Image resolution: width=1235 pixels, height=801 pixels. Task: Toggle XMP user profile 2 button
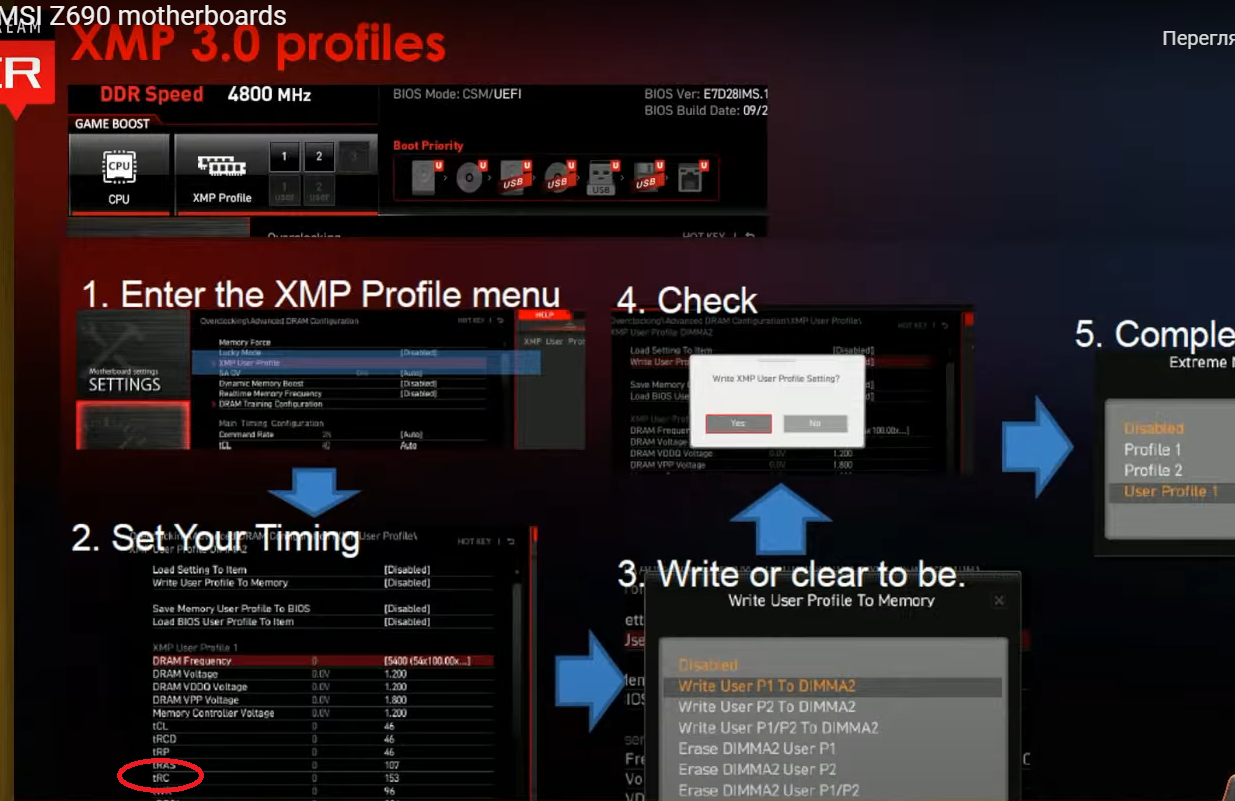pyautogui.click(x=319, y=192)
